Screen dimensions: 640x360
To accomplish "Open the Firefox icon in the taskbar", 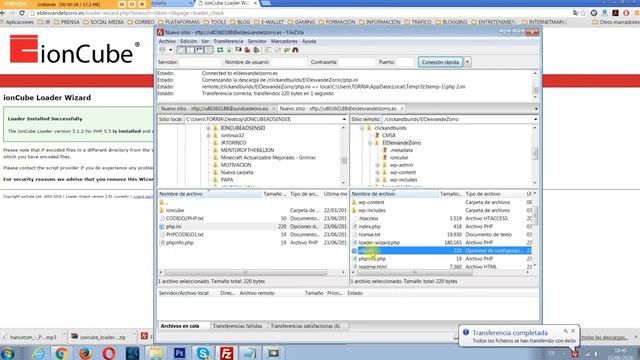I will 85,353.
